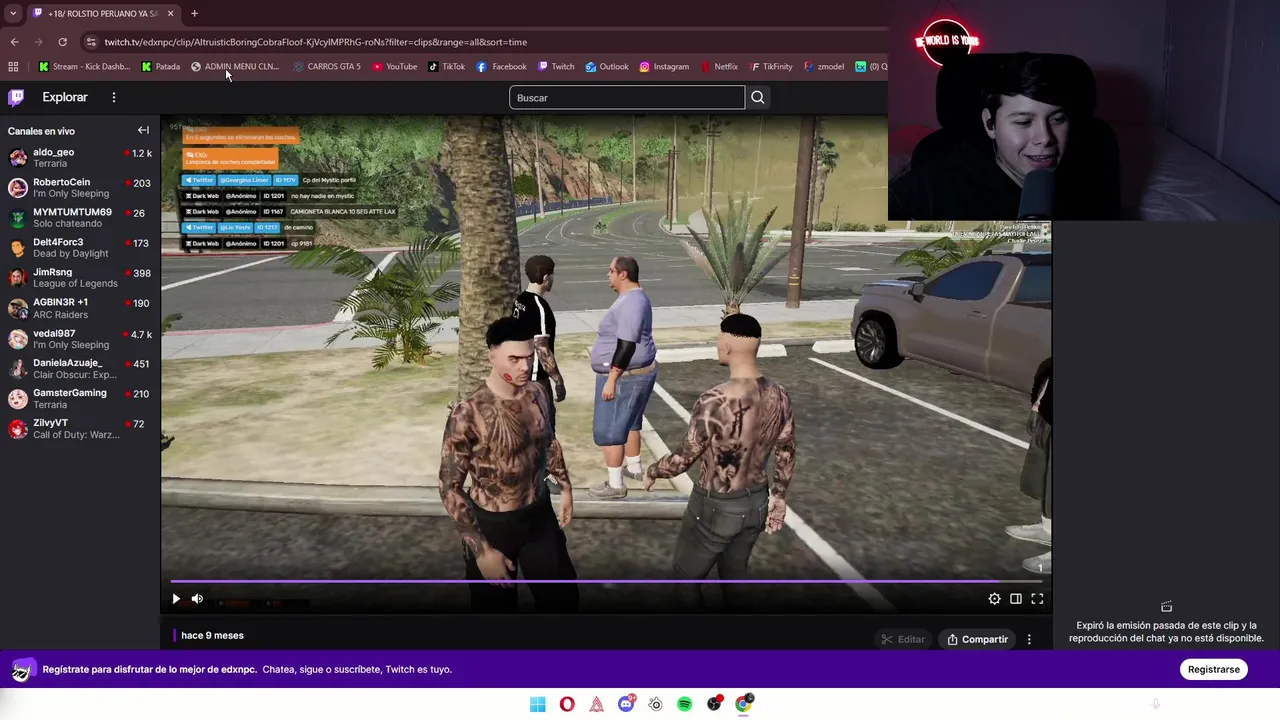
Task: Close the ROLSTIO PERUANO browser tab
Action: tap(170, 13)
